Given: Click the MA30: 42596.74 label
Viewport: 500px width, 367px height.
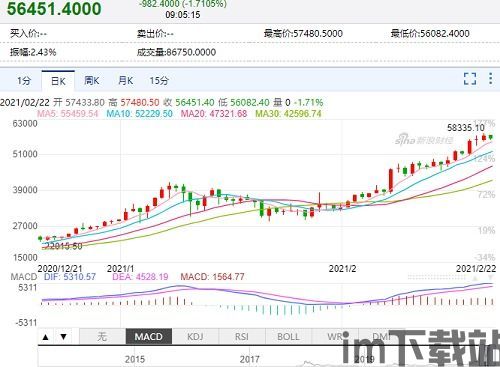Looking at the screenshot, I should (288, 114).
